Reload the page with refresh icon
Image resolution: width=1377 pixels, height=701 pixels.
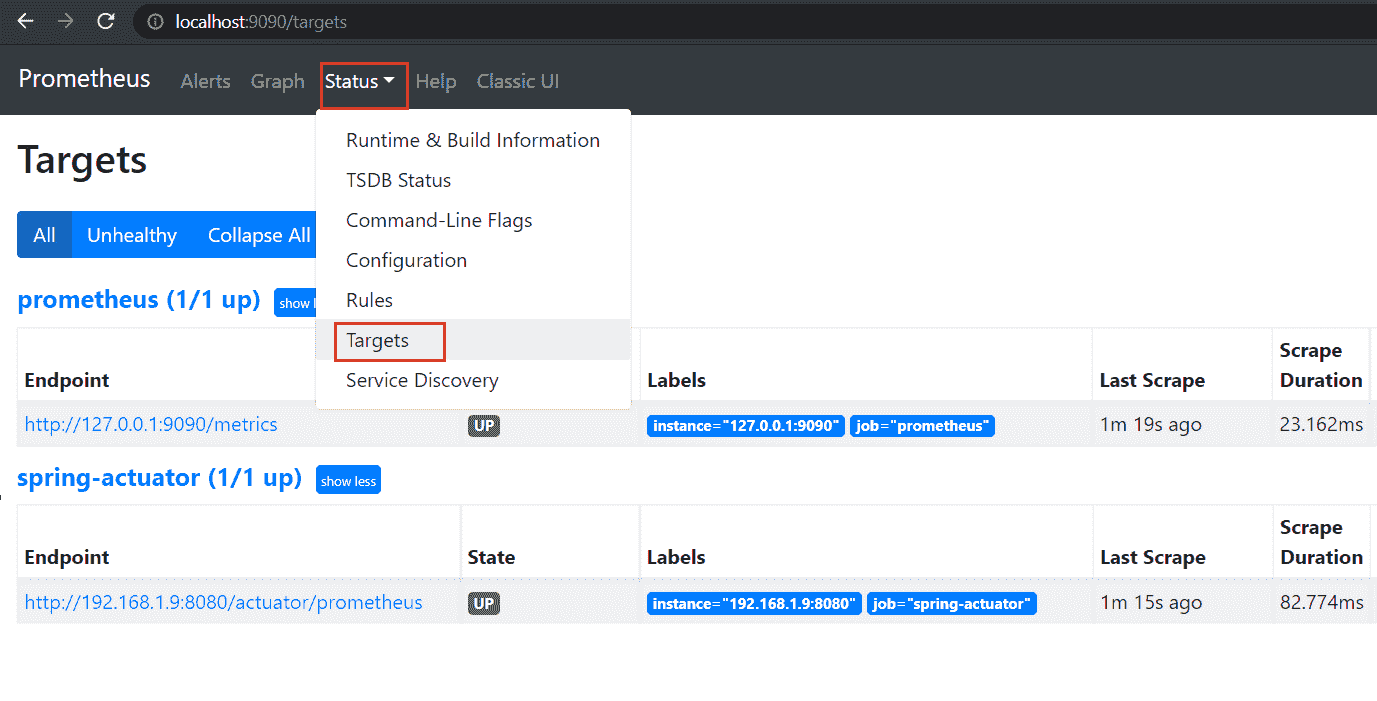coord(105,21)
